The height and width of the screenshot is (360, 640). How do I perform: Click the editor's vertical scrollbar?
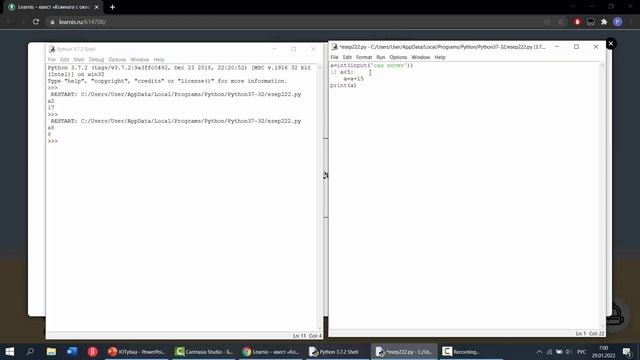[x=602, y=195]
